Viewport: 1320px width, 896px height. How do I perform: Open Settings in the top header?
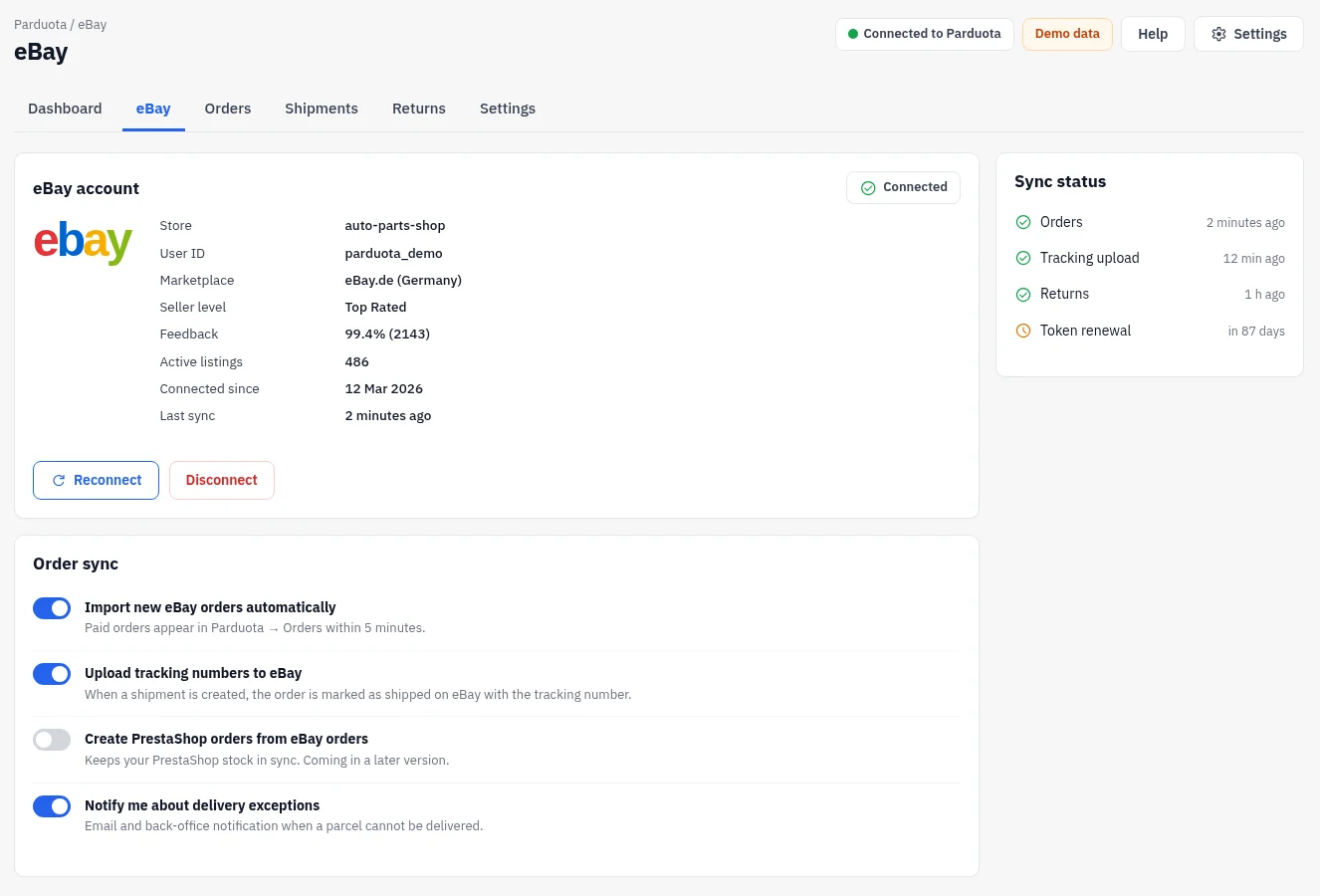[x=1248, y=34]
